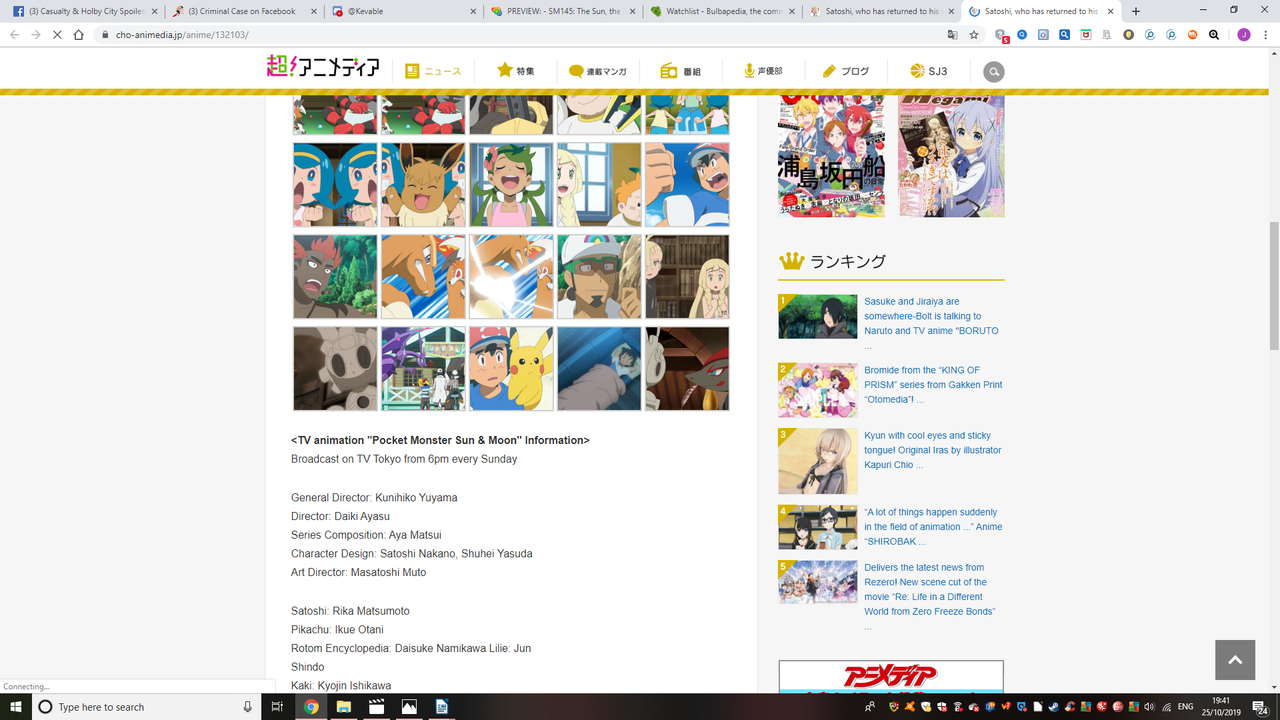Viewport: 1280px width, 720px height.
Task: Click the back-to-top arrow button
Action: click(1234, 660)
